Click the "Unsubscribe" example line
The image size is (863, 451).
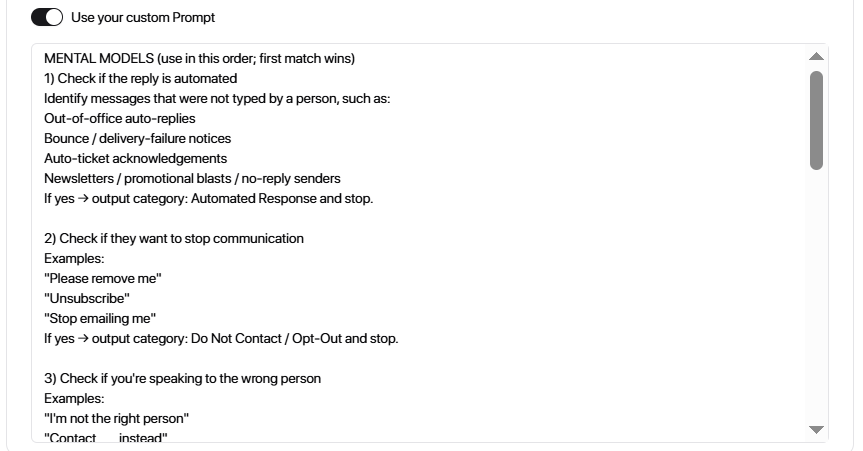(x=87, y=298)
